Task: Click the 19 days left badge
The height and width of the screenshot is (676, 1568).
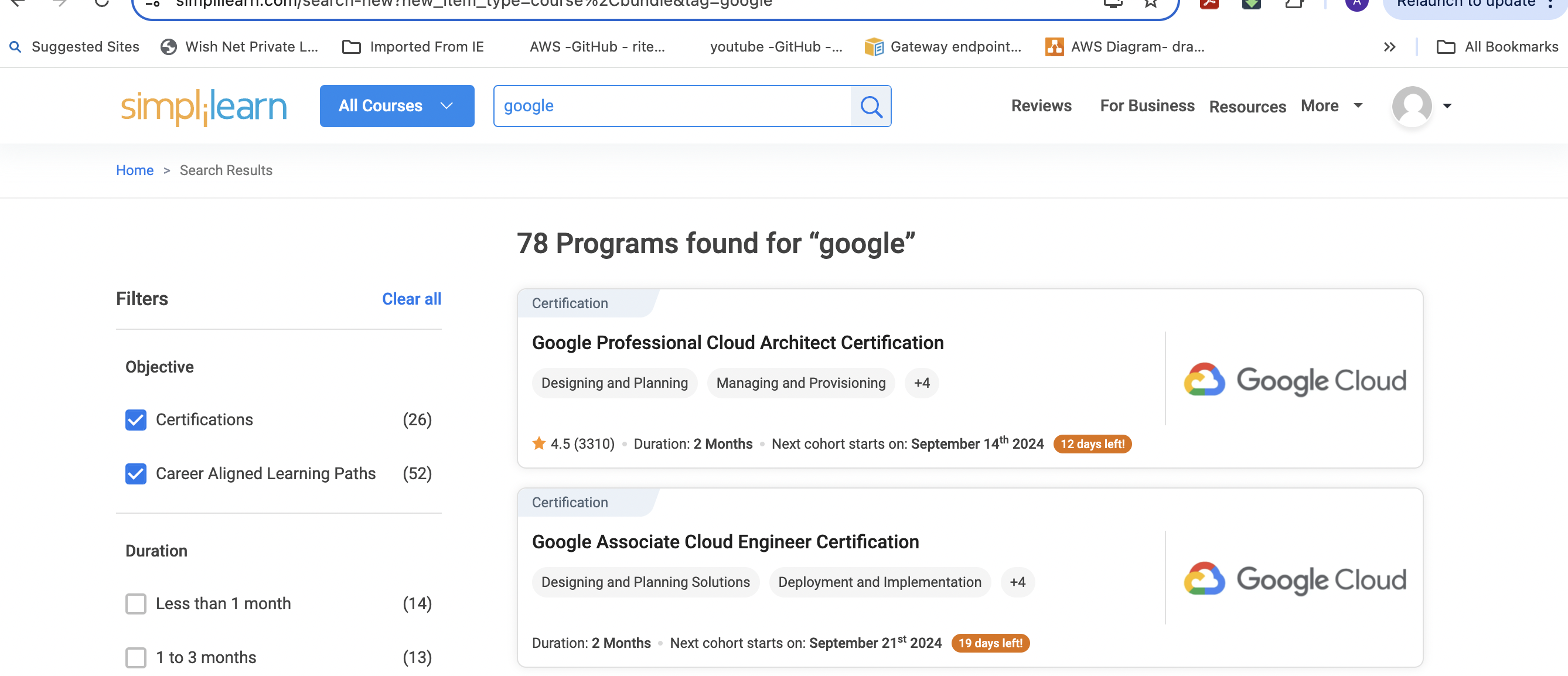Action: point(990,643)
